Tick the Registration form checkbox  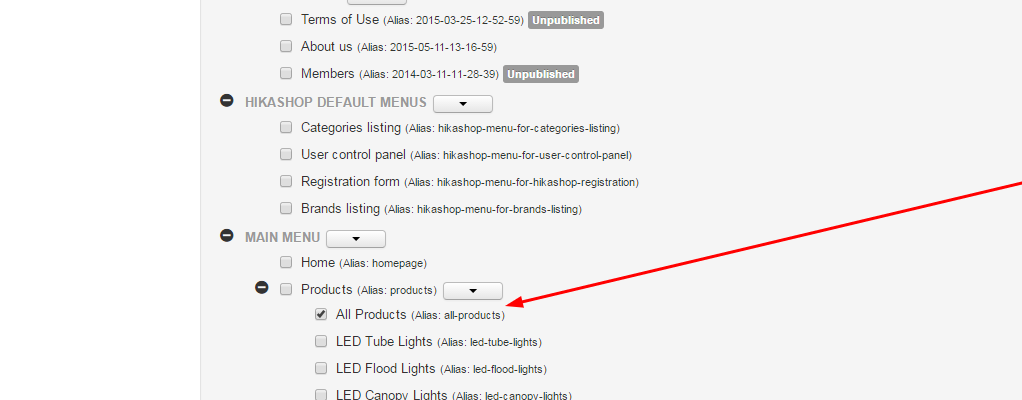coord(286,181)
